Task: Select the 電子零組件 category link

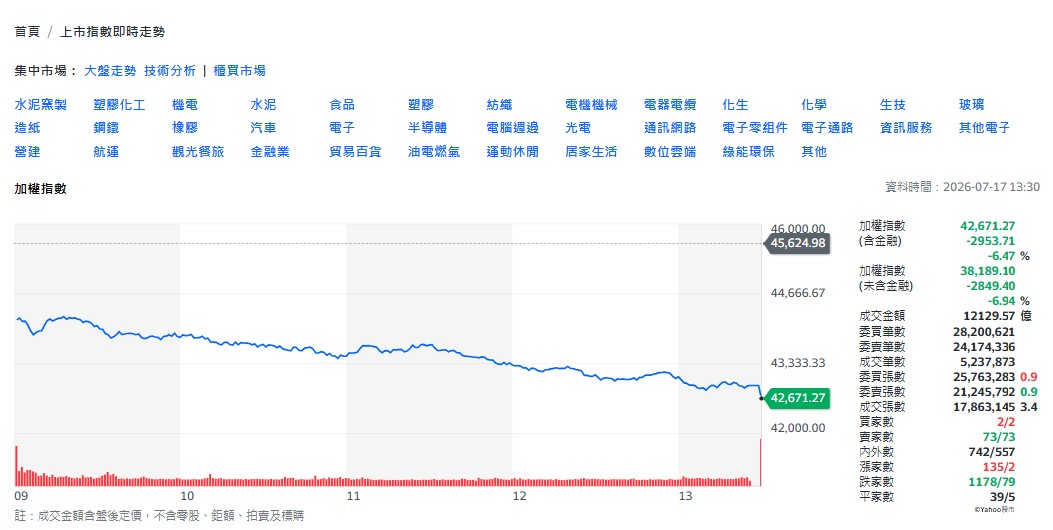Action: tap(755, 128)
